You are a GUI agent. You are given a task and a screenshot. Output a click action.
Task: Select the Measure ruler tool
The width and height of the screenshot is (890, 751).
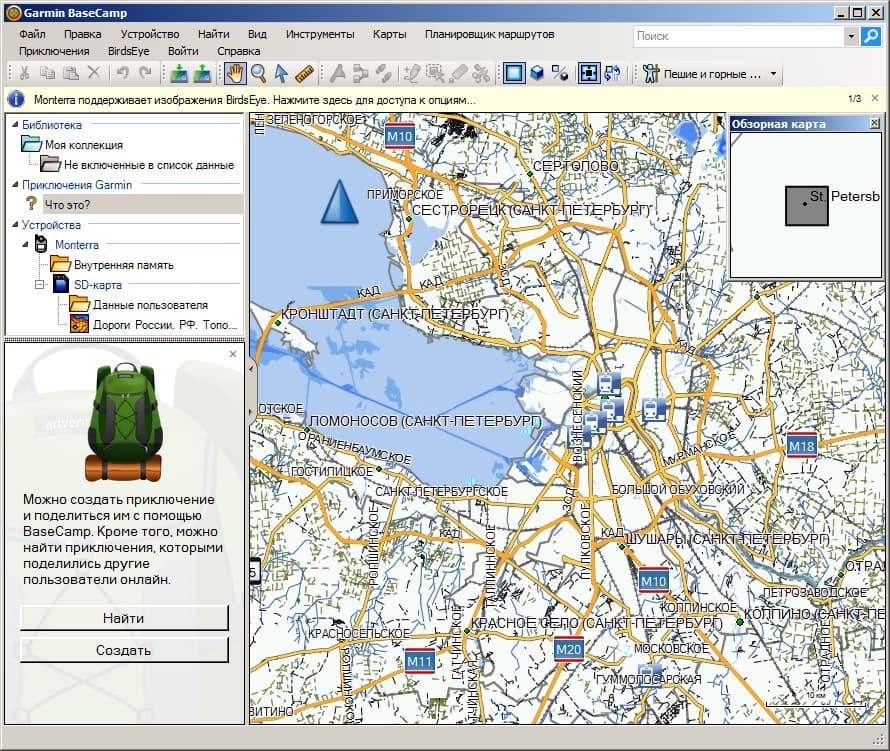click(x=304, y=73)
